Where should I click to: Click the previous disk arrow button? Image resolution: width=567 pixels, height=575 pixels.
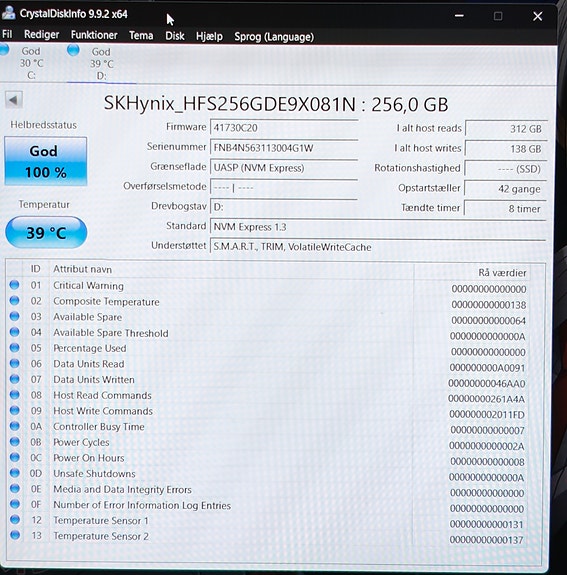[14, 100]
